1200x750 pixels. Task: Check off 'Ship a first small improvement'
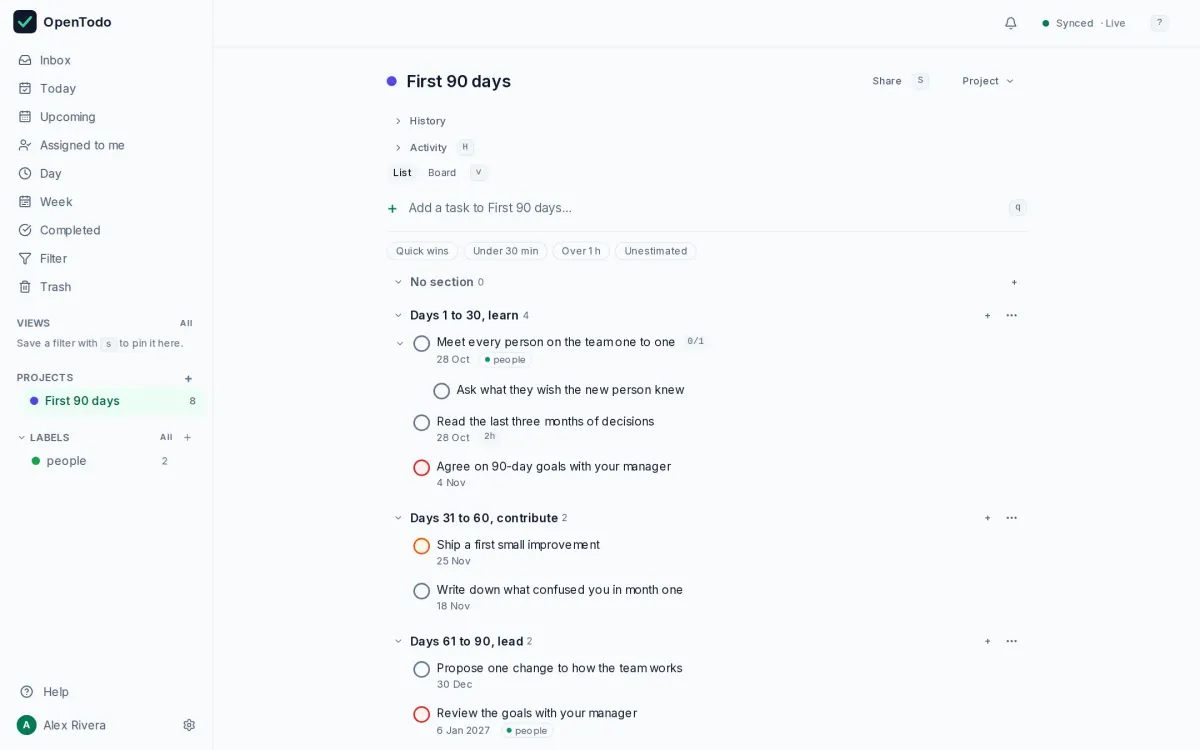(x=422, y=546)
